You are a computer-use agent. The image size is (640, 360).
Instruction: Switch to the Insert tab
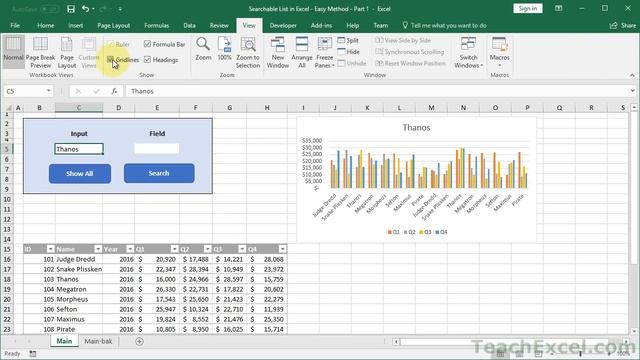click(x=76, y=25)
